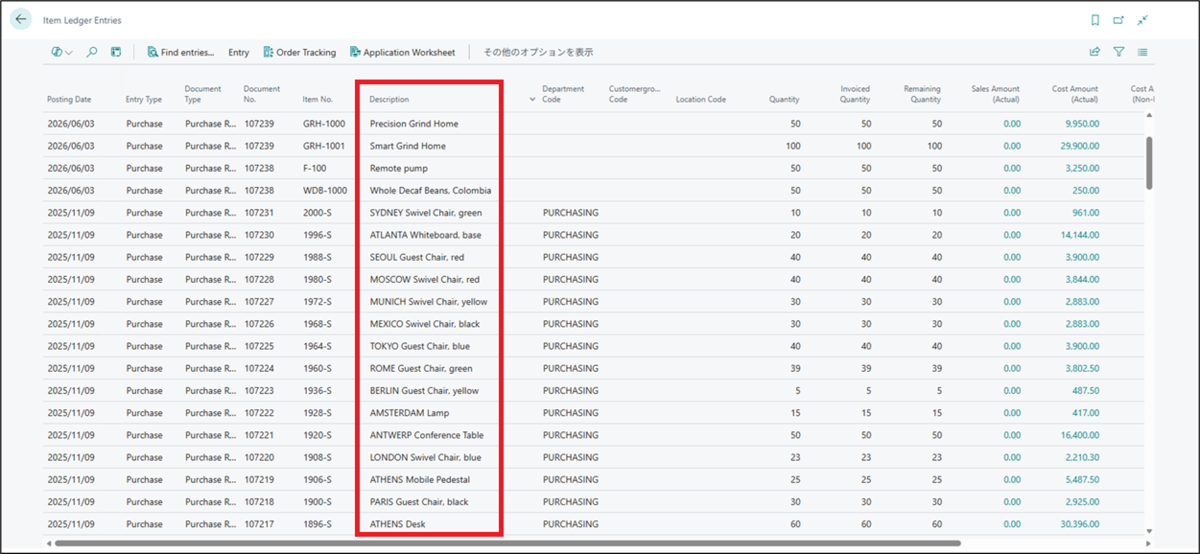Select MOSCOW Swivel Chair, red cell
The image size is (1200, 554).
[424, 279]
